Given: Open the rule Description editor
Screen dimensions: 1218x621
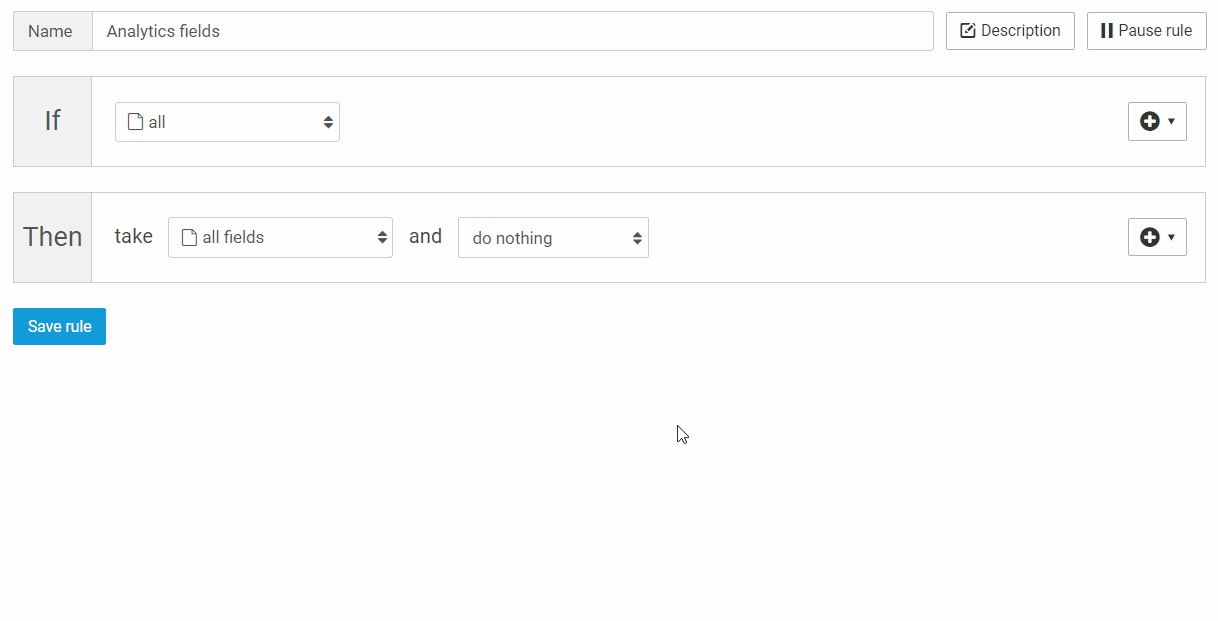Looking at the screenshot, I should tap(1009, 30).
